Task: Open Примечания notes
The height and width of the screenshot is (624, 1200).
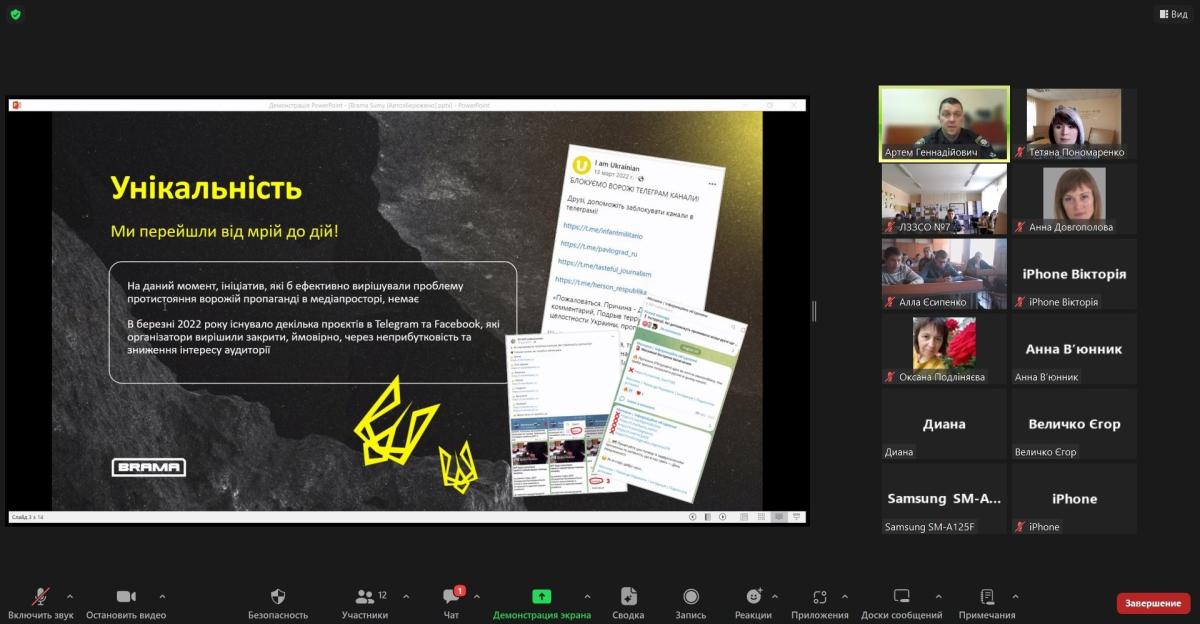Action: (986, 598)
